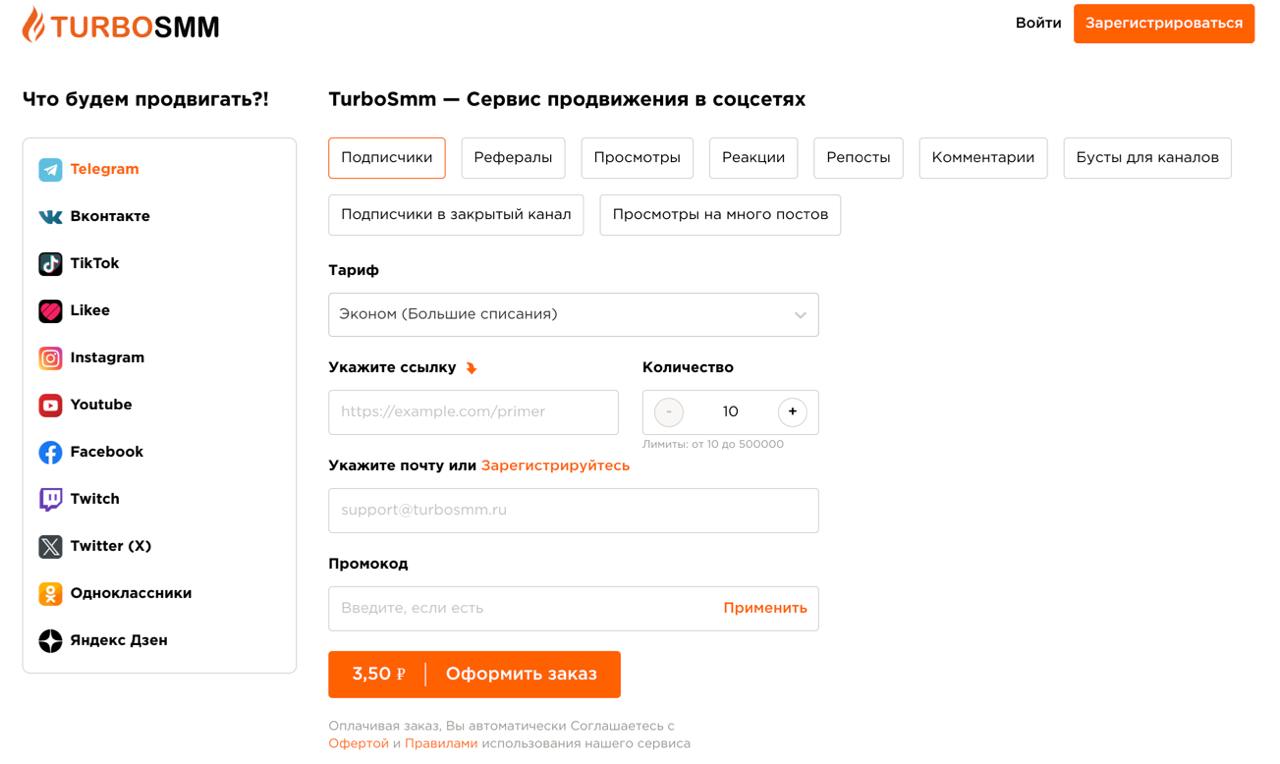Open Просмотры на много постов tab
This screenshot has height=764, width=1280.
click(x=720, y=215)
